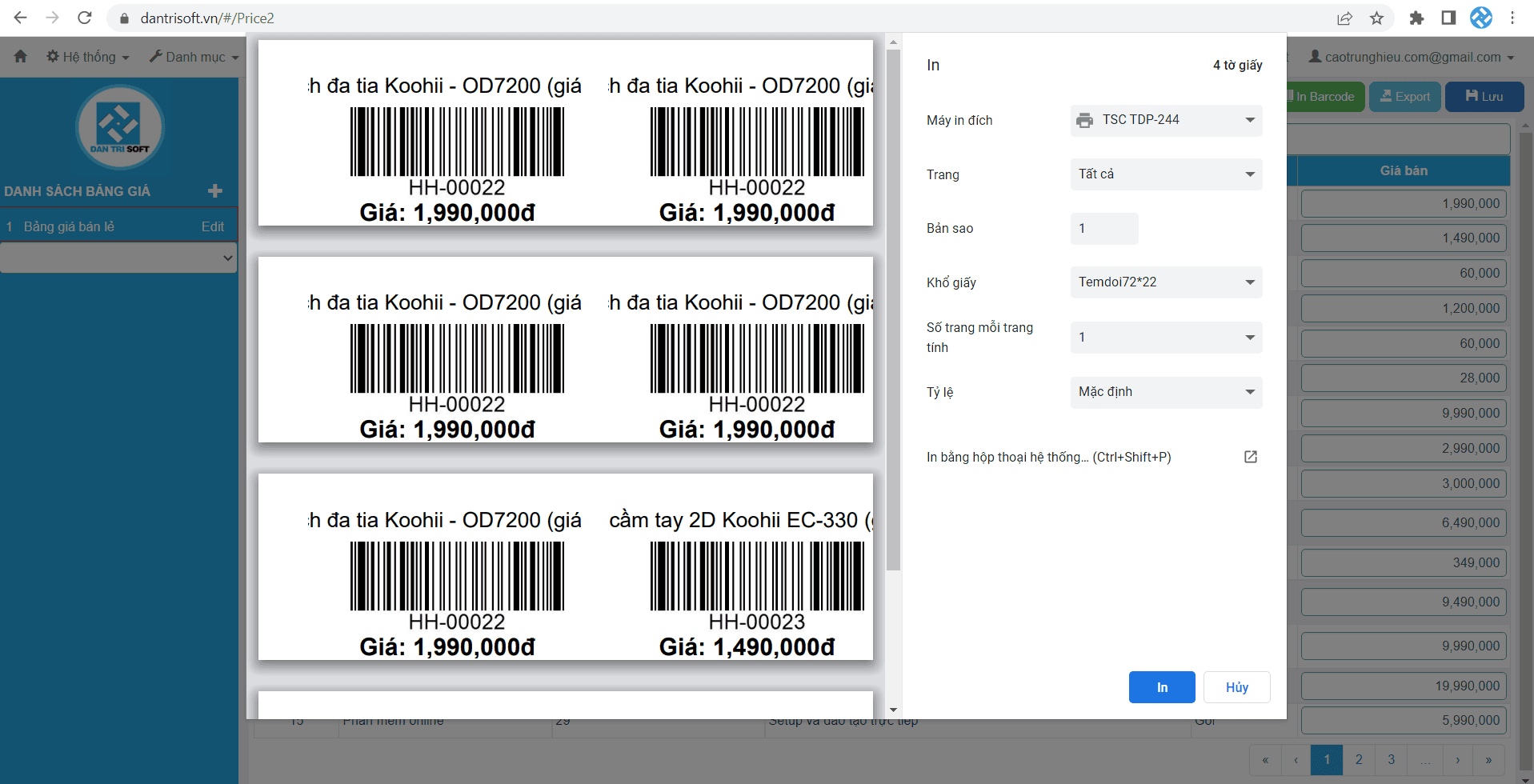Click the In Barcode button
1534x784 pixels.
[1325, 97]
